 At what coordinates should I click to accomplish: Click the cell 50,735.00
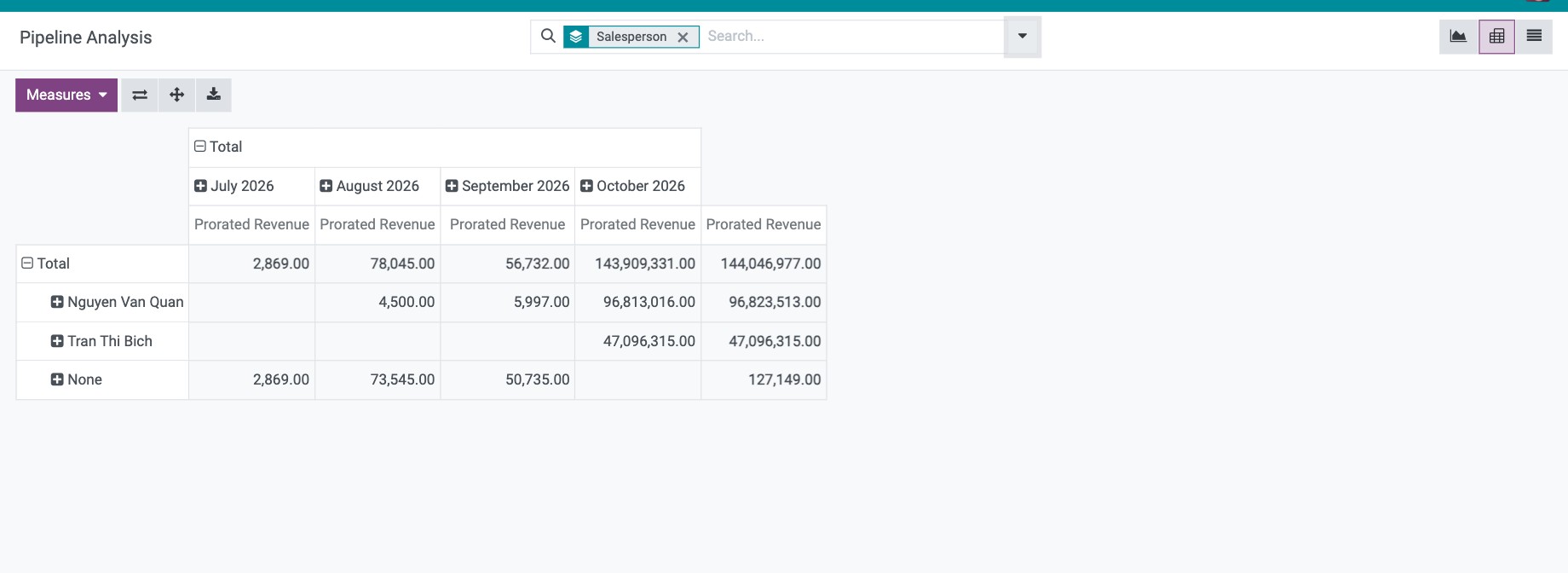(x=508, y=379)
